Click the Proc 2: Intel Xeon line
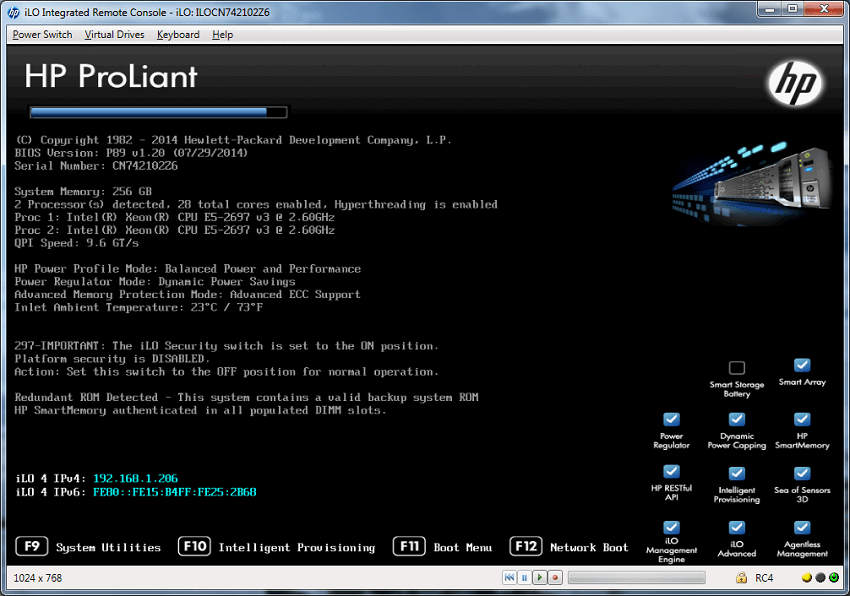Image resolution: width=850 pixels, height=596 pixels. [x=175, y=230]
